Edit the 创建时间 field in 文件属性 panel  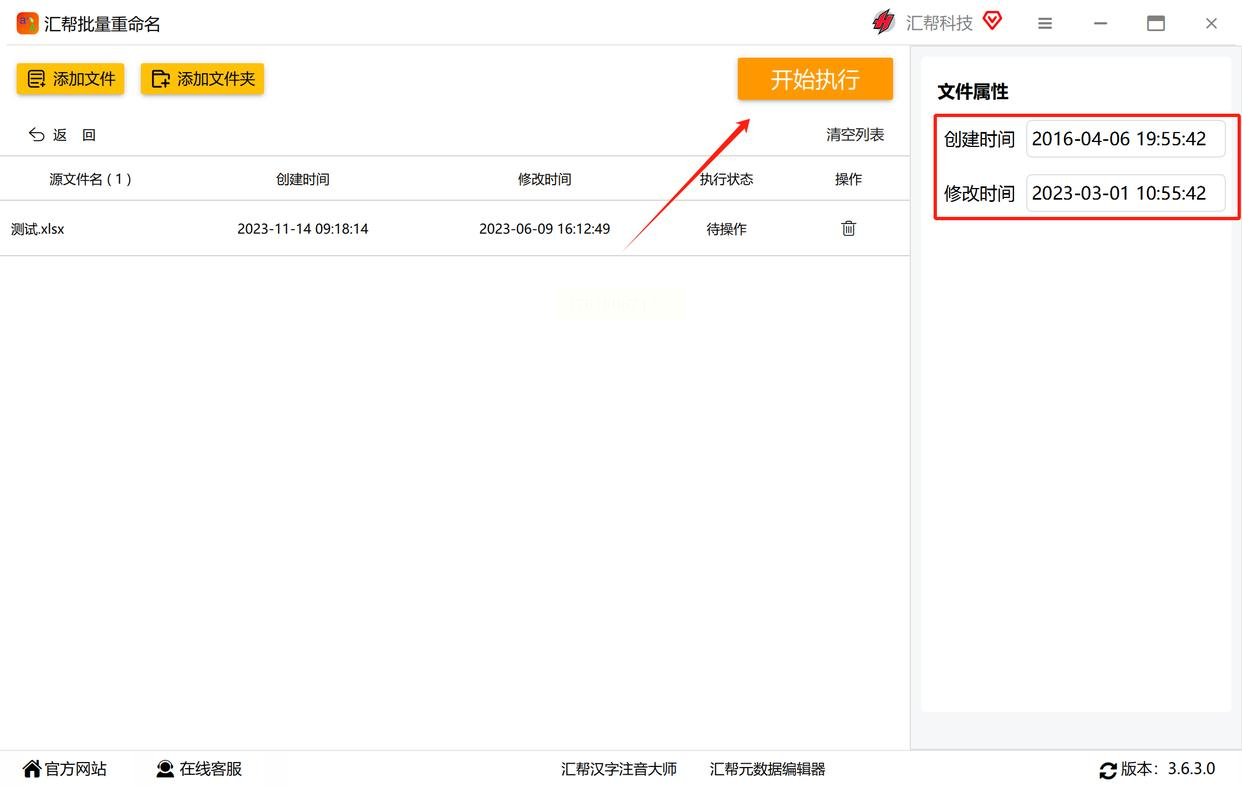(1125, 140)
